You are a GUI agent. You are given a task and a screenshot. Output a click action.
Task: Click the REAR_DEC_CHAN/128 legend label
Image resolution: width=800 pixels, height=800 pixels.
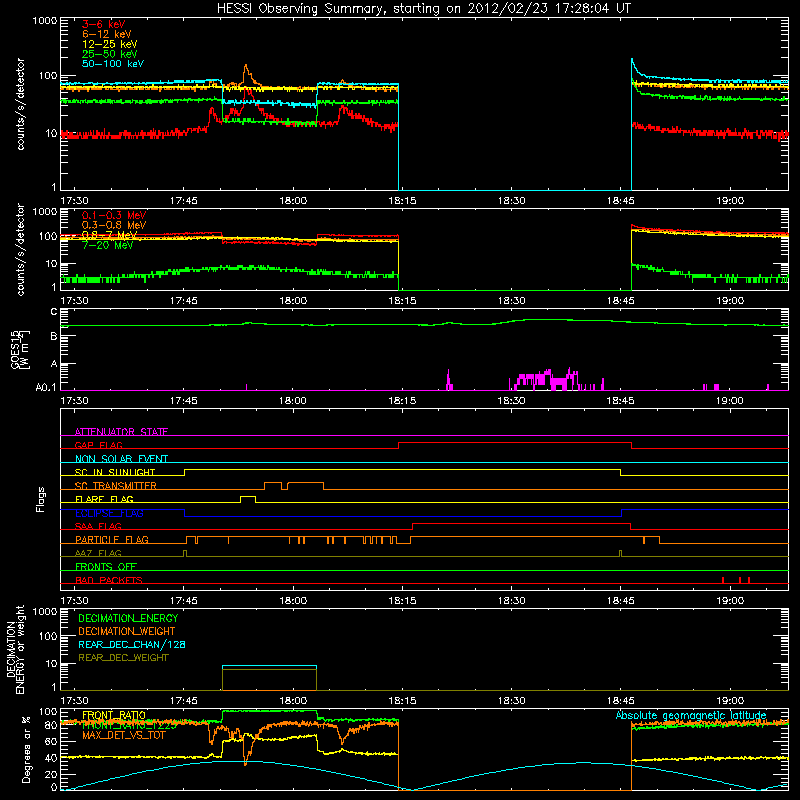[132, 644]
